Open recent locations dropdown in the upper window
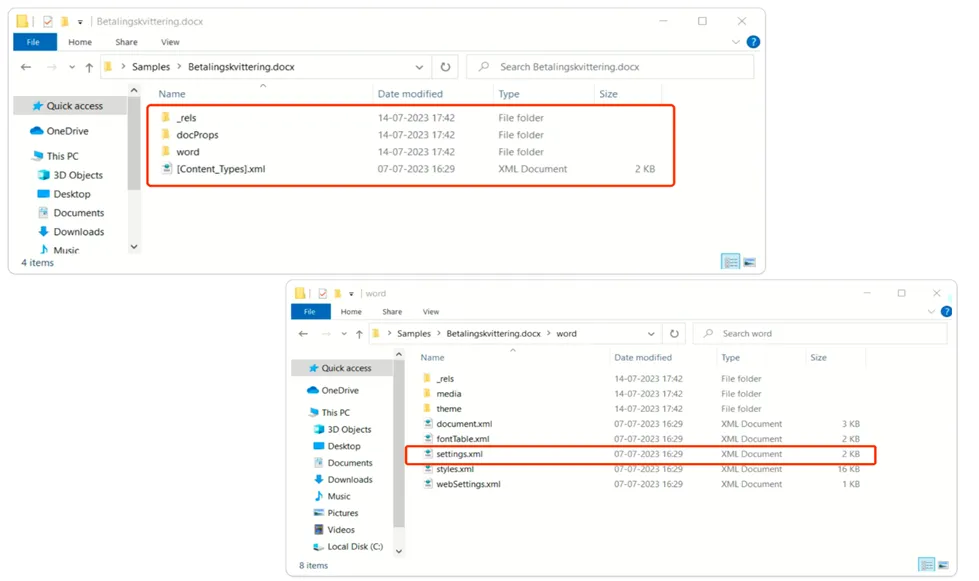 (x=72, y=67)
